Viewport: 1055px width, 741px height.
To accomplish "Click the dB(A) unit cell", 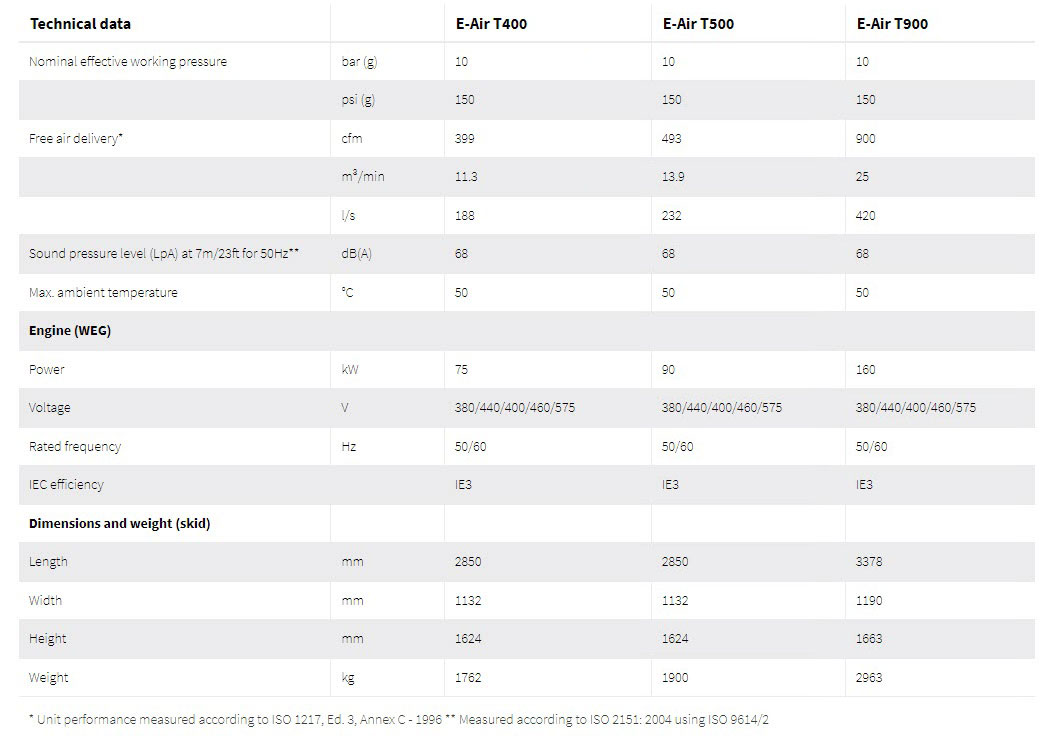I will point(356,254).
